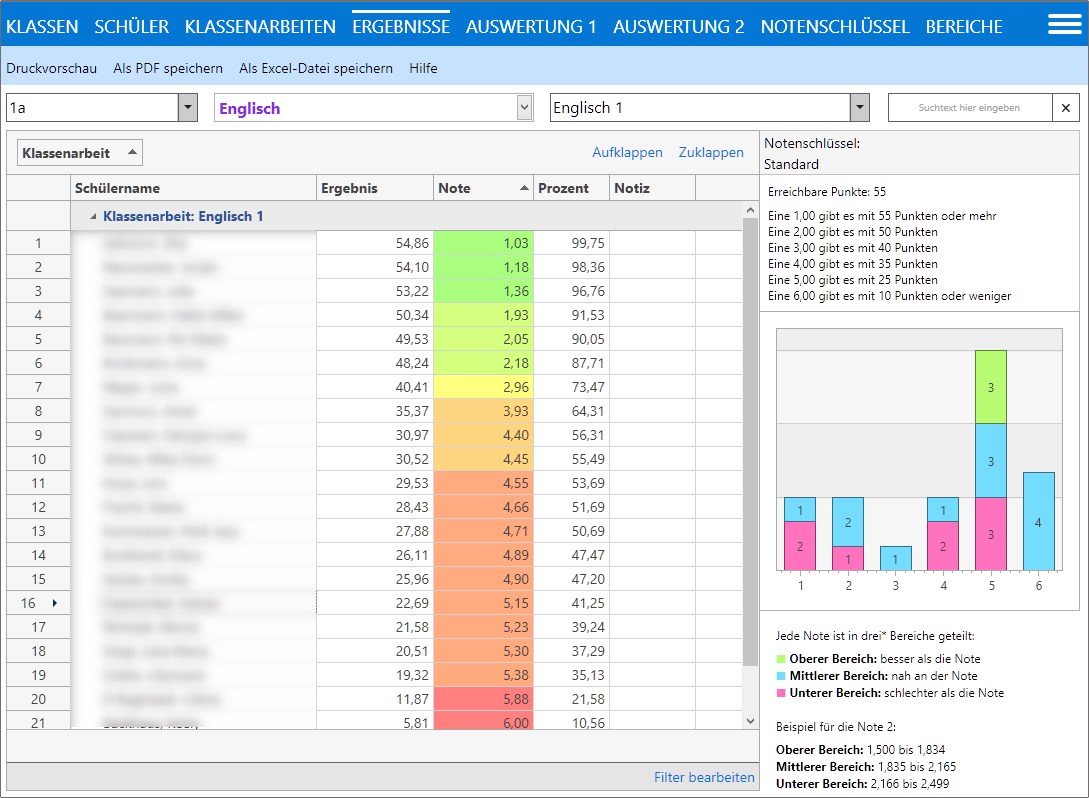
Task: Click the Aufklappen link
Action: [x=627, y=153]
